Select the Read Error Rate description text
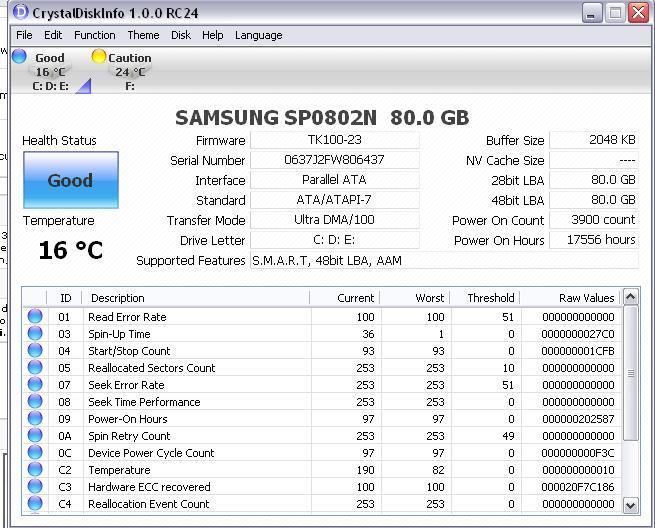This screenshot has width=655, height=528. tap(127, 317)
